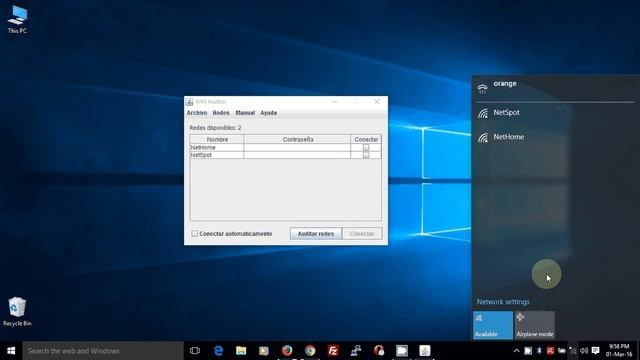This screenshot has height=360, width=640.
Task: Click the Contraseña column header
Action: [297, 139]
